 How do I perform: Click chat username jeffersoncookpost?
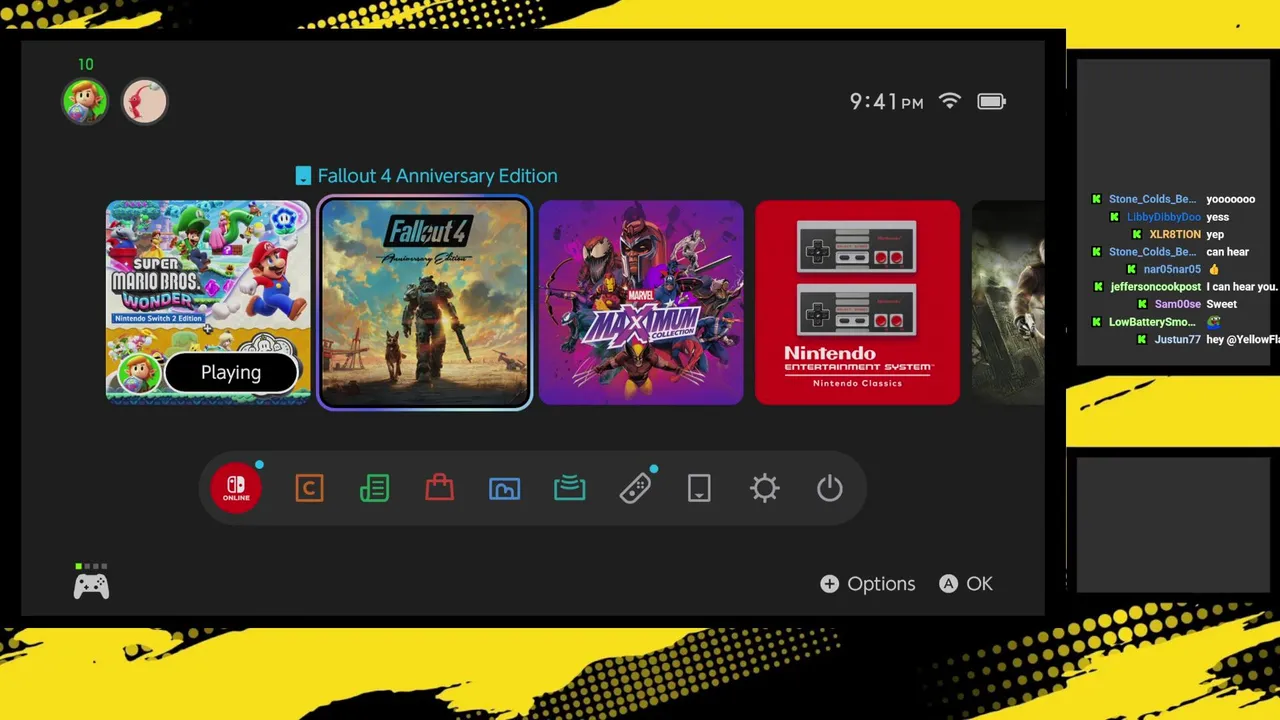point(1155,287)
